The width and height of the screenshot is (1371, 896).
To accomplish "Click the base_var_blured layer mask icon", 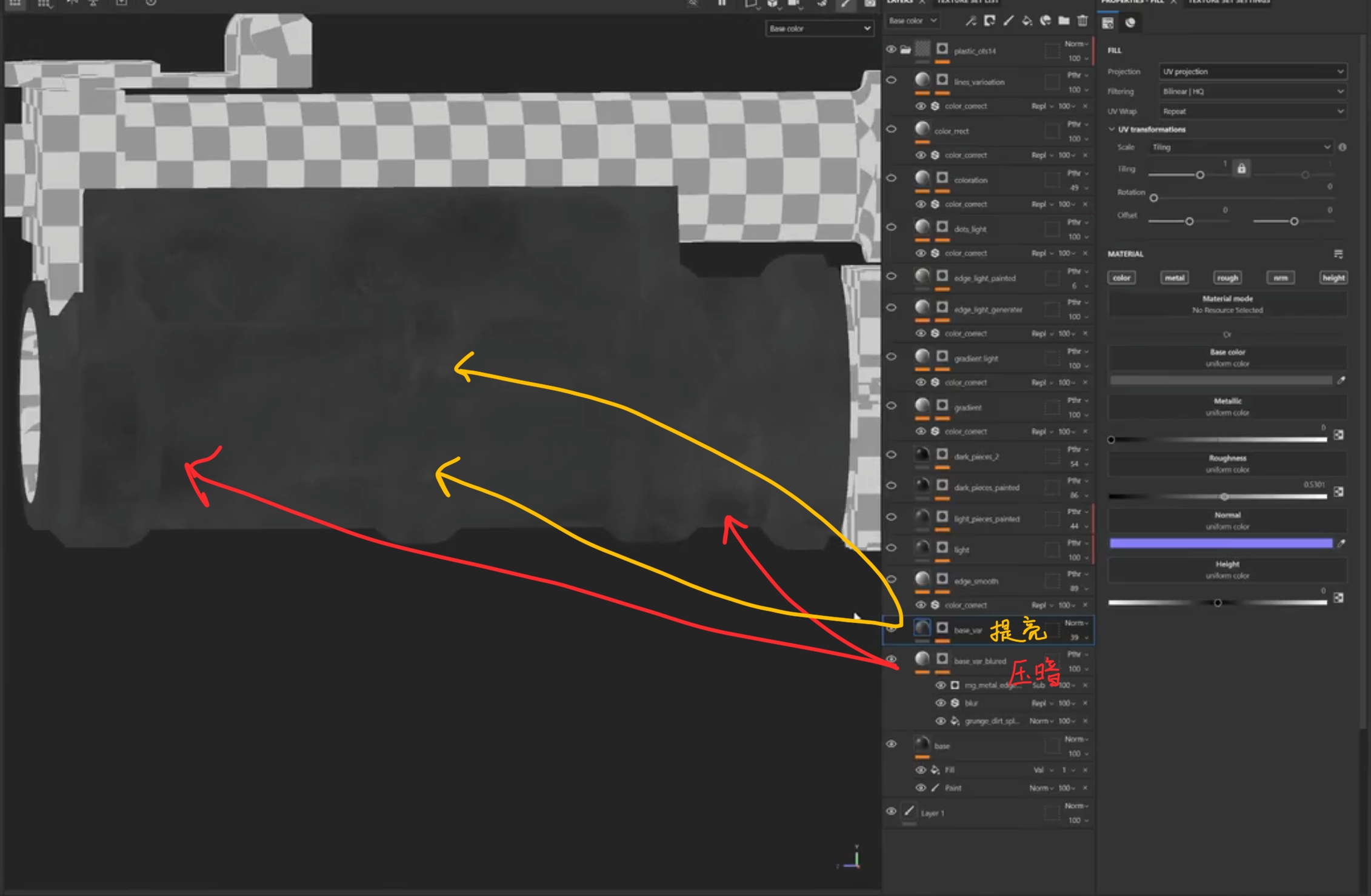I will [942, 659].
